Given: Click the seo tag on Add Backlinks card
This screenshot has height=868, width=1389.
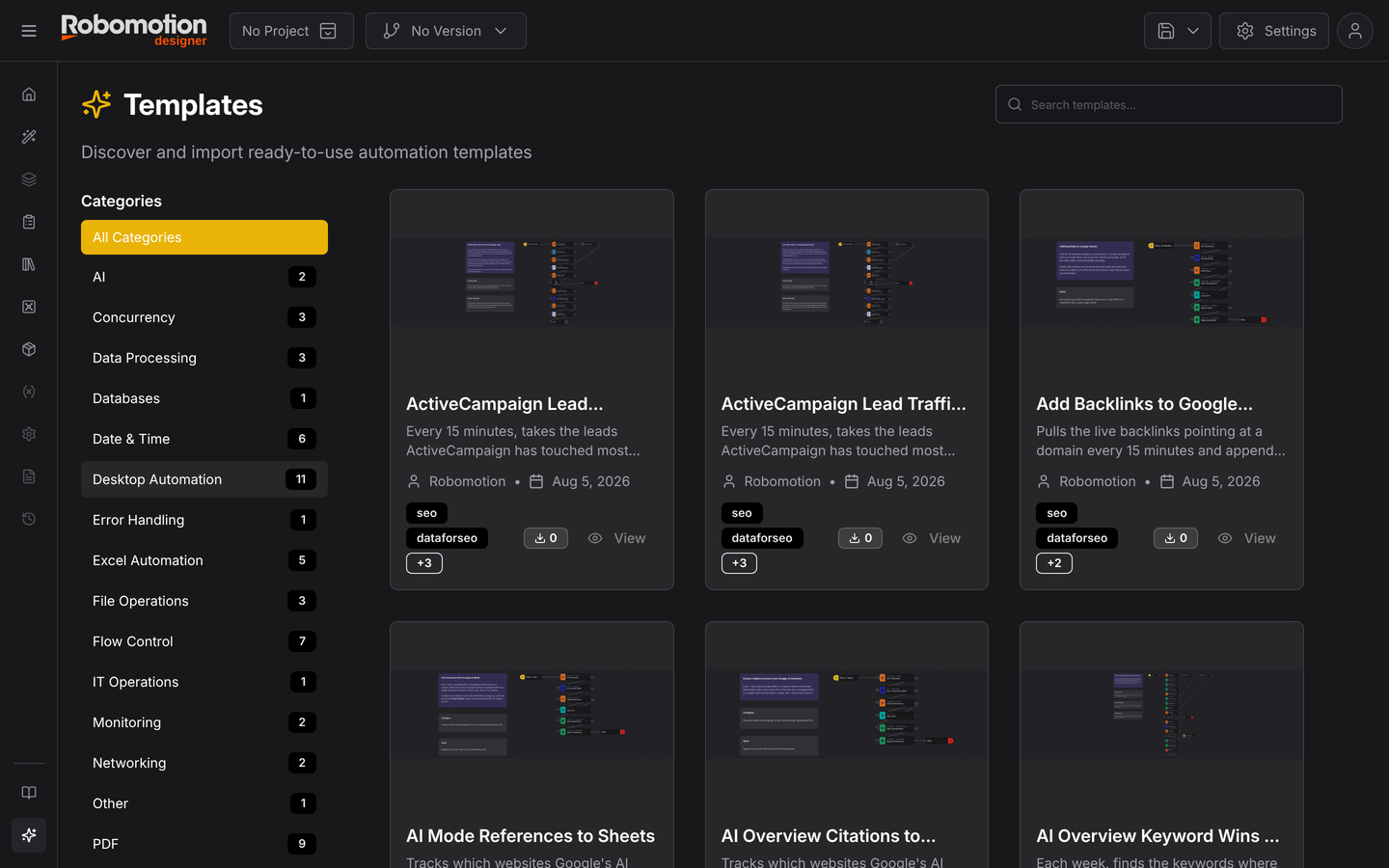Looking at the screenshot, I should 1057,513.
